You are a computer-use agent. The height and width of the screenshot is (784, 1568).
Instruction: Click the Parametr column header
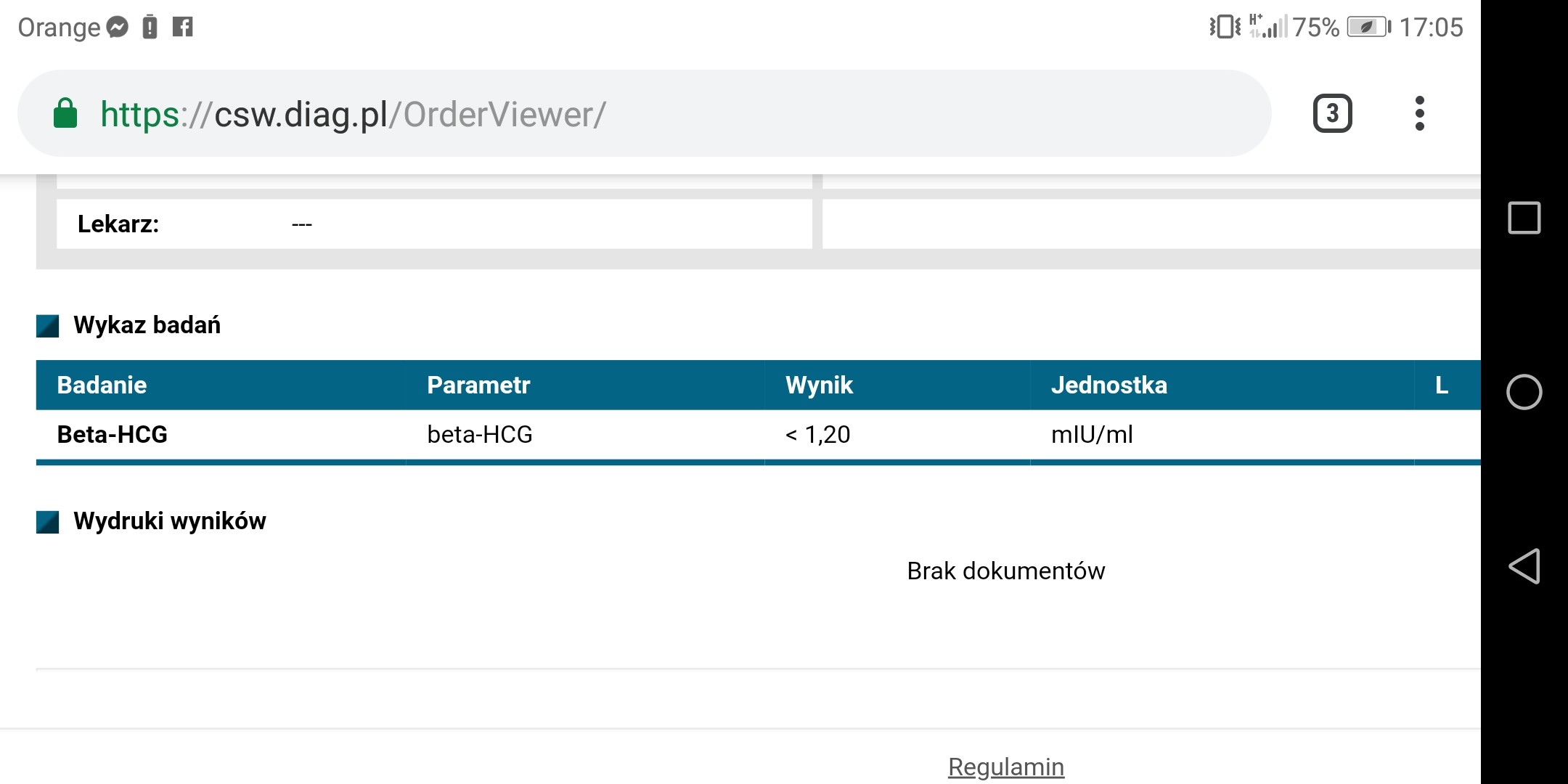478,385
